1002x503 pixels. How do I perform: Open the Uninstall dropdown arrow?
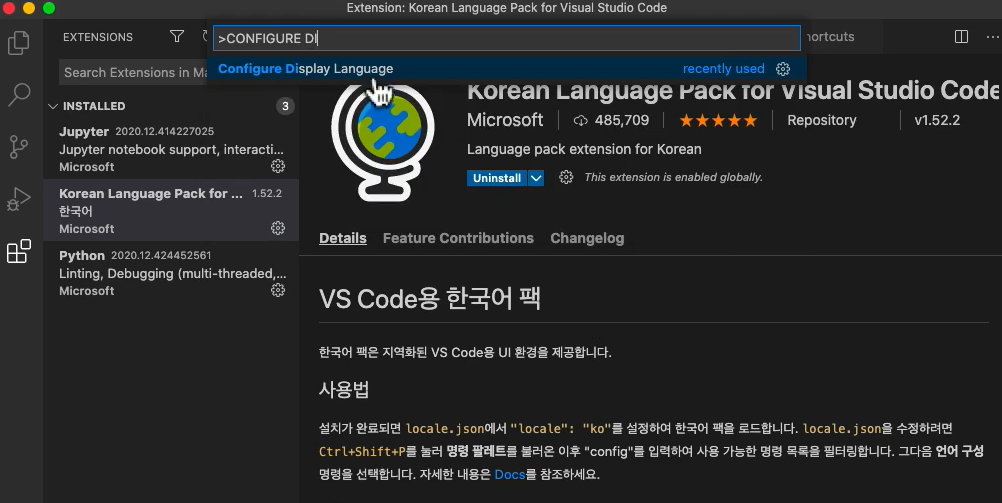pos(536,178)
